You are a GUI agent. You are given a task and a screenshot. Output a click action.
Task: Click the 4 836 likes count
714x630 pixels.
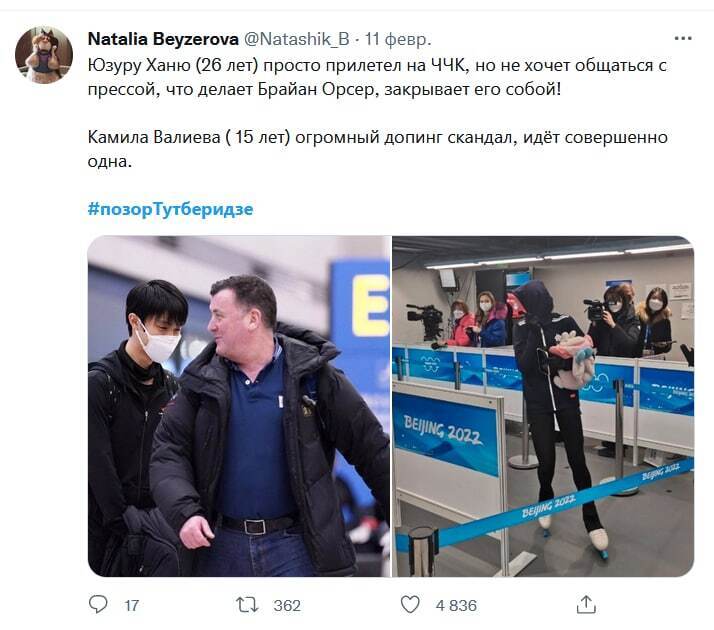click(x=456, y=605)
